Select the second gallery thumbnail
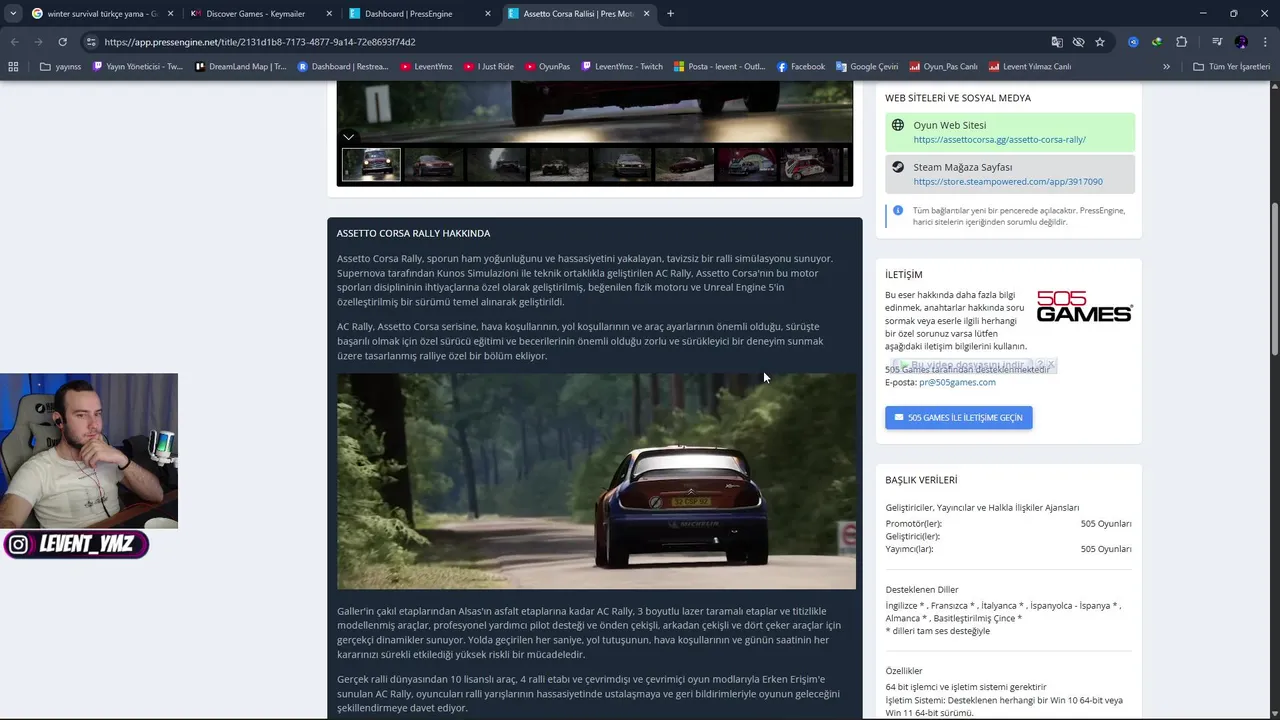 click(x=433, y=165)
